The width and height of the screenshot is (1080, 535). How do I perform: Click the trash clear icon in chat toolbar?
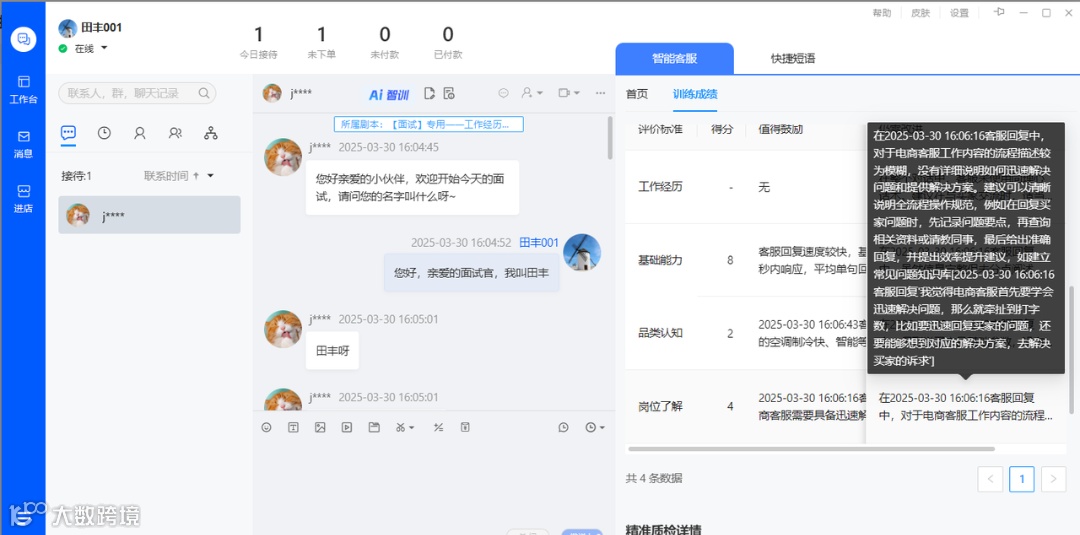(x=465, y=428)
